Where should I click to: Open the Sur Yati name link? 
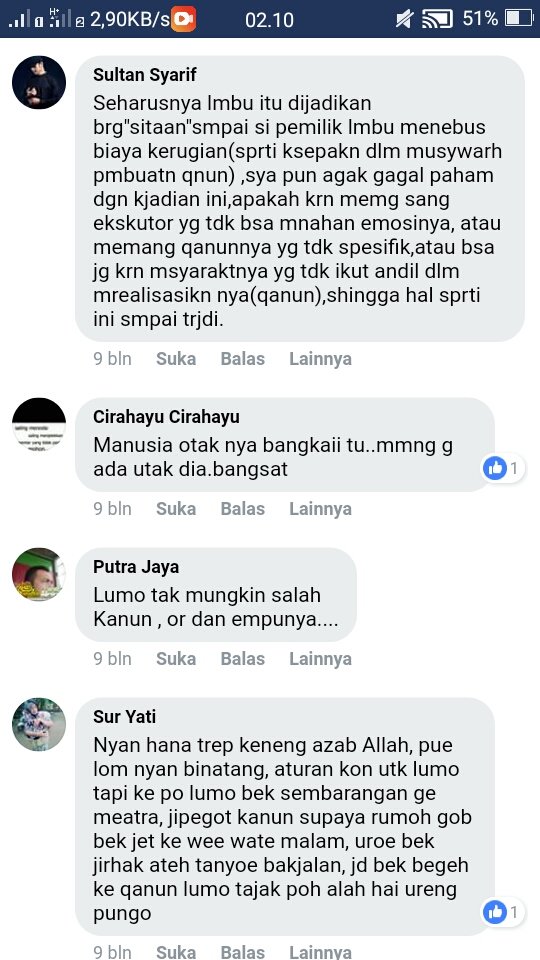[125, 717]
